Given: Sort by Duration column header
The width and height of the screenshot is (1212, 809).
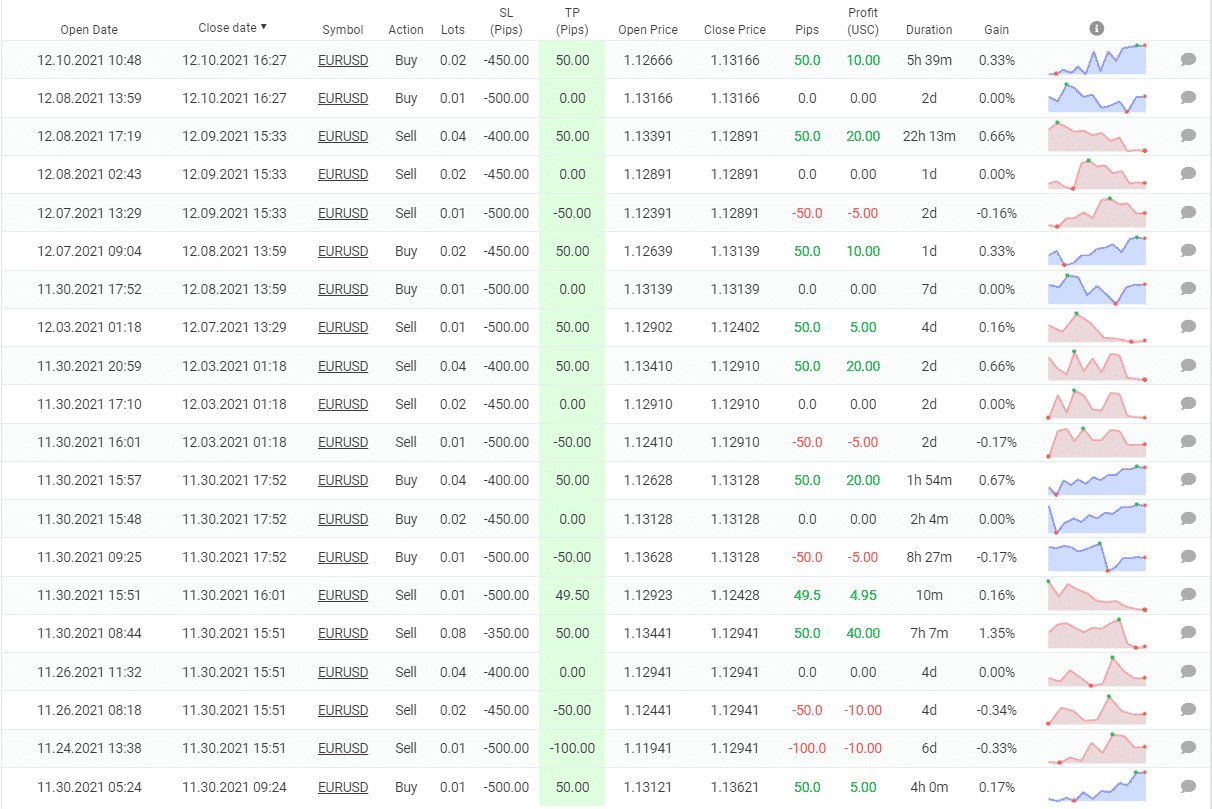Looking at the screenshot, I should [929, 30].
